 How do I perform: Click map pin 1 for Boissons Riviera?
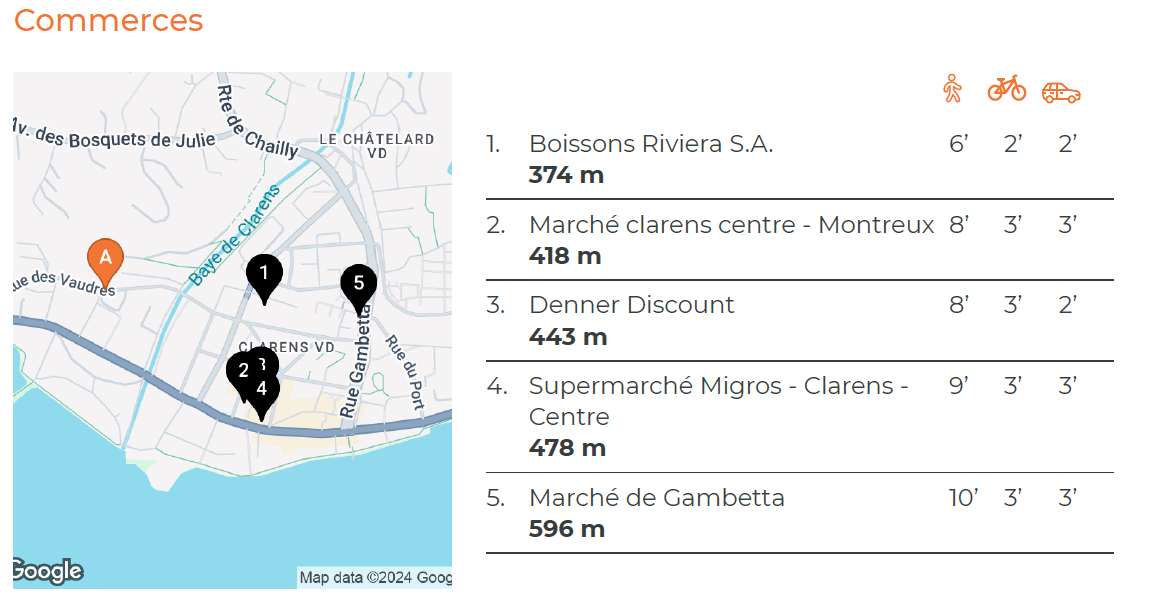pyautogui.click(x=264, y=272)
